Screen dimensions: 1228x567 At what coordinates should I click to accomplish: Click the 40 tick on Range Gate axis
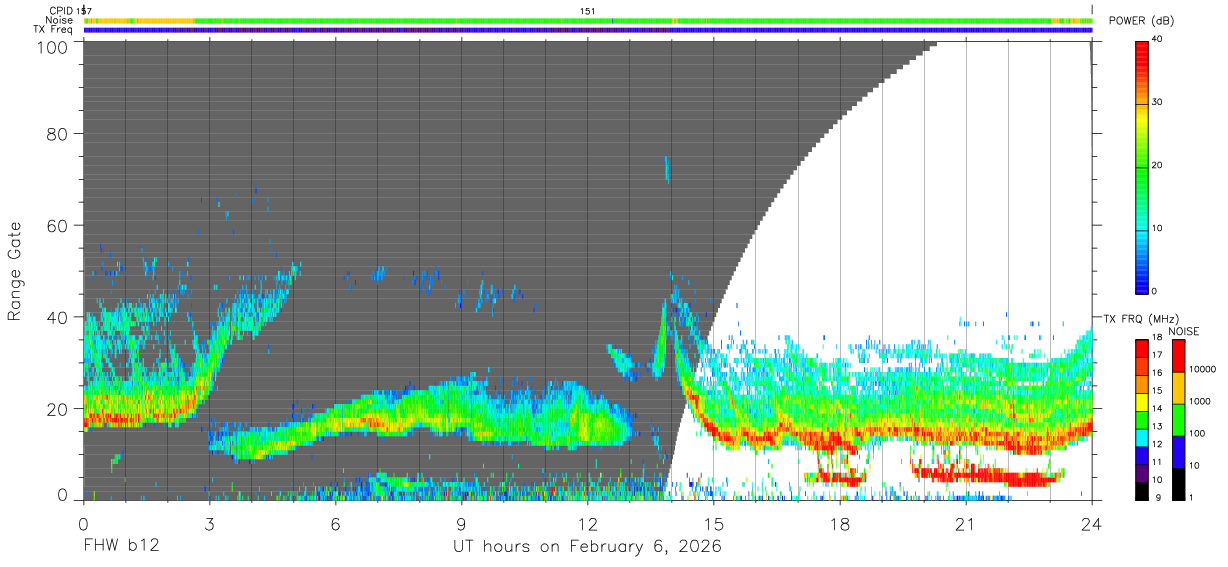click(56, 317)
